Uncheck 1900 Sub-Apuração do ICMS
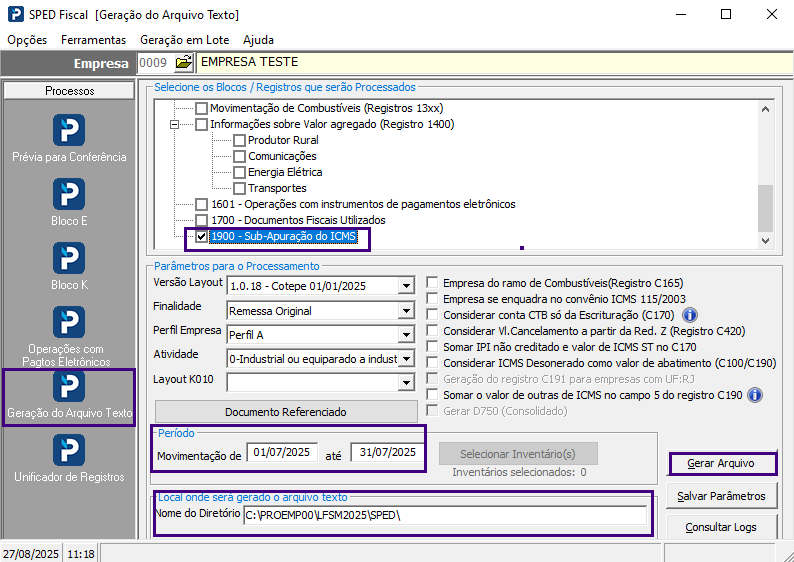The image size is (794, 562). (202, 236)
